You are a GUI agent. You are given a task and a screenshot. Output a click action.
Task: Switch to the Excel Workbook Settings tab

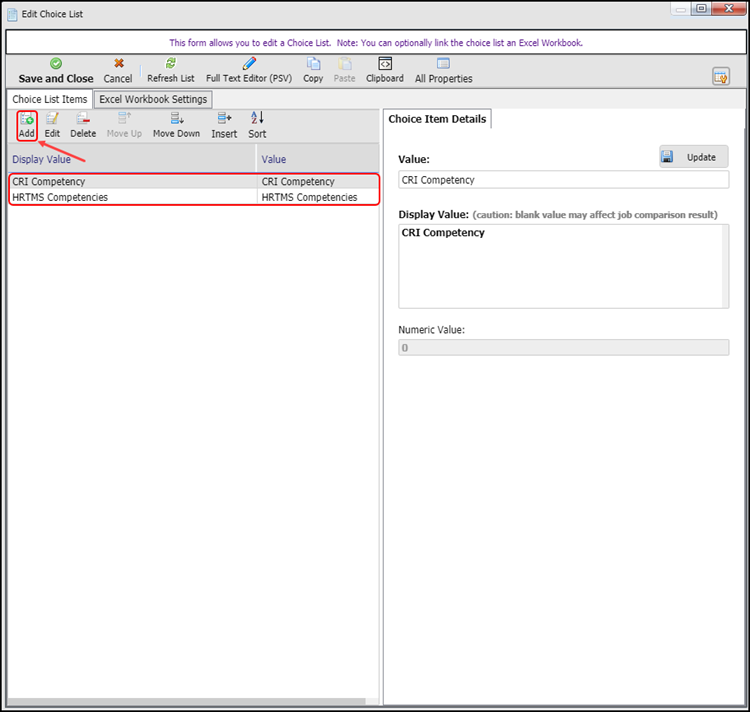153,99
